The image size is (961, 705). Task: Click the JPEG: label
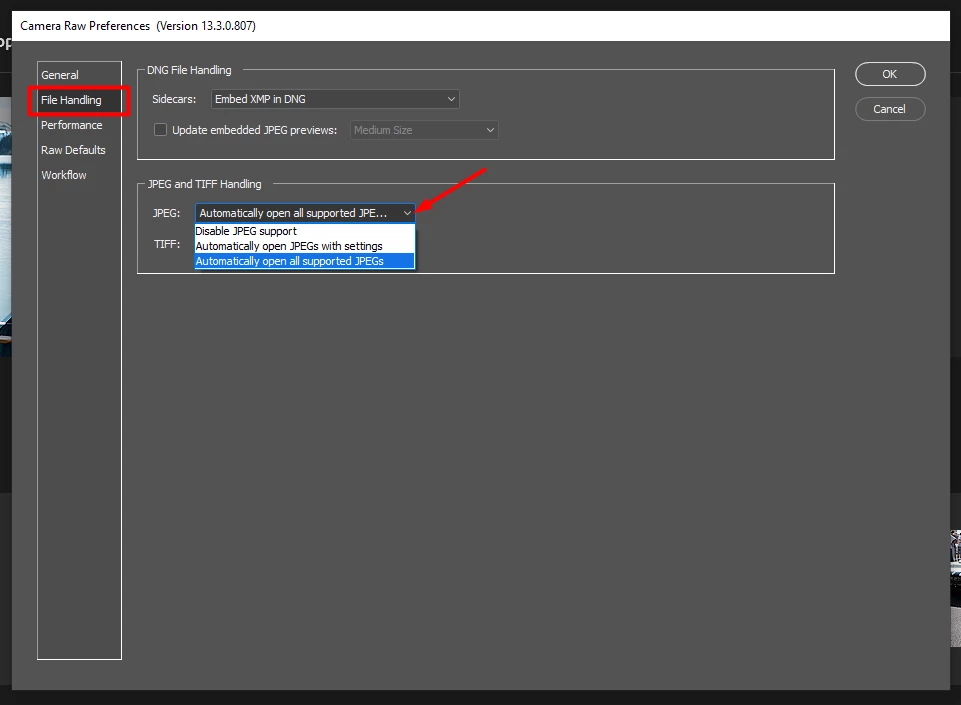(x=166, y=213)
